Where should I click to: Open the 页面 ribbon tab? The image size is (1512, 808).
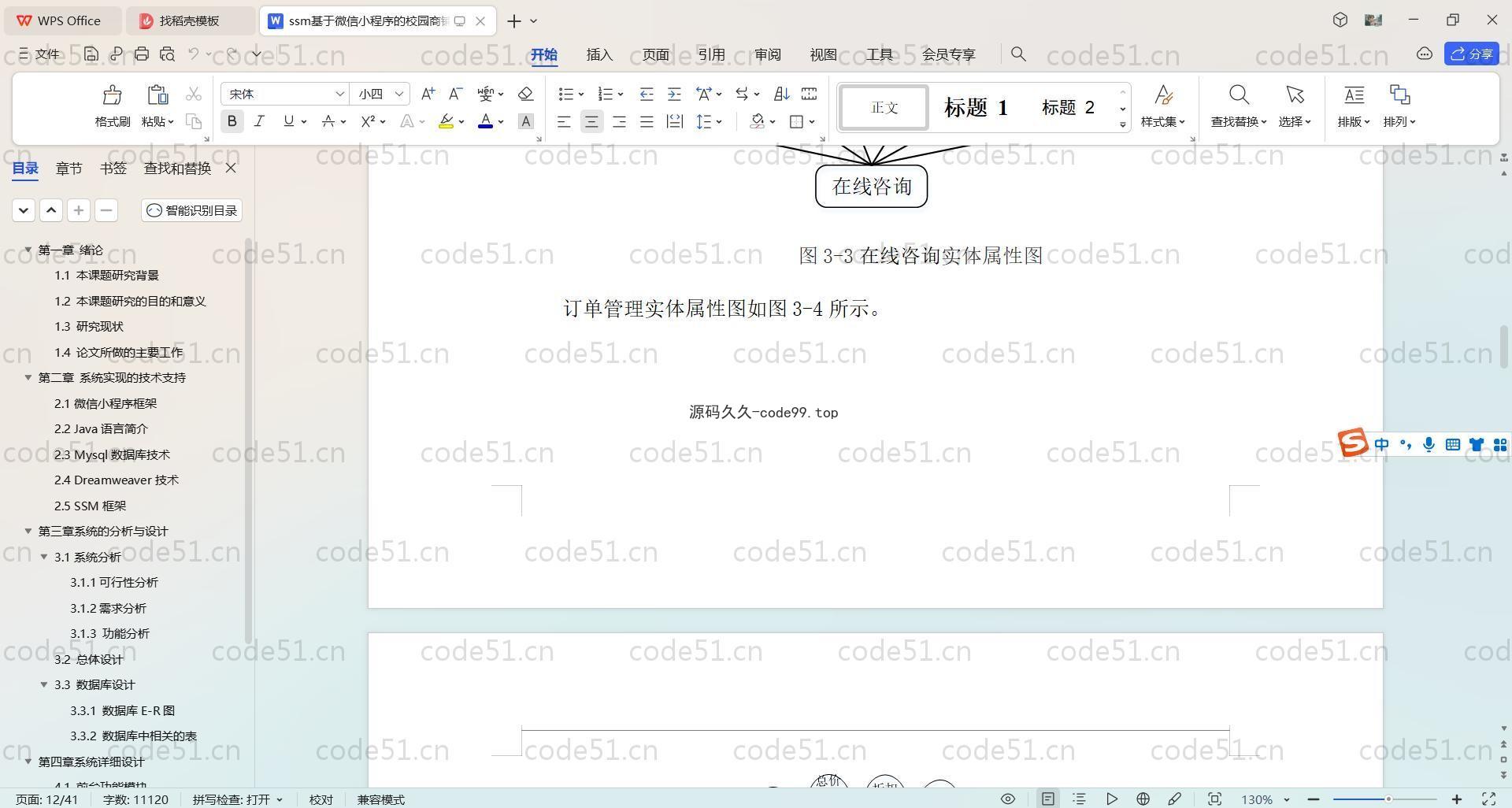pyautogui.click(x=655, y=54)
